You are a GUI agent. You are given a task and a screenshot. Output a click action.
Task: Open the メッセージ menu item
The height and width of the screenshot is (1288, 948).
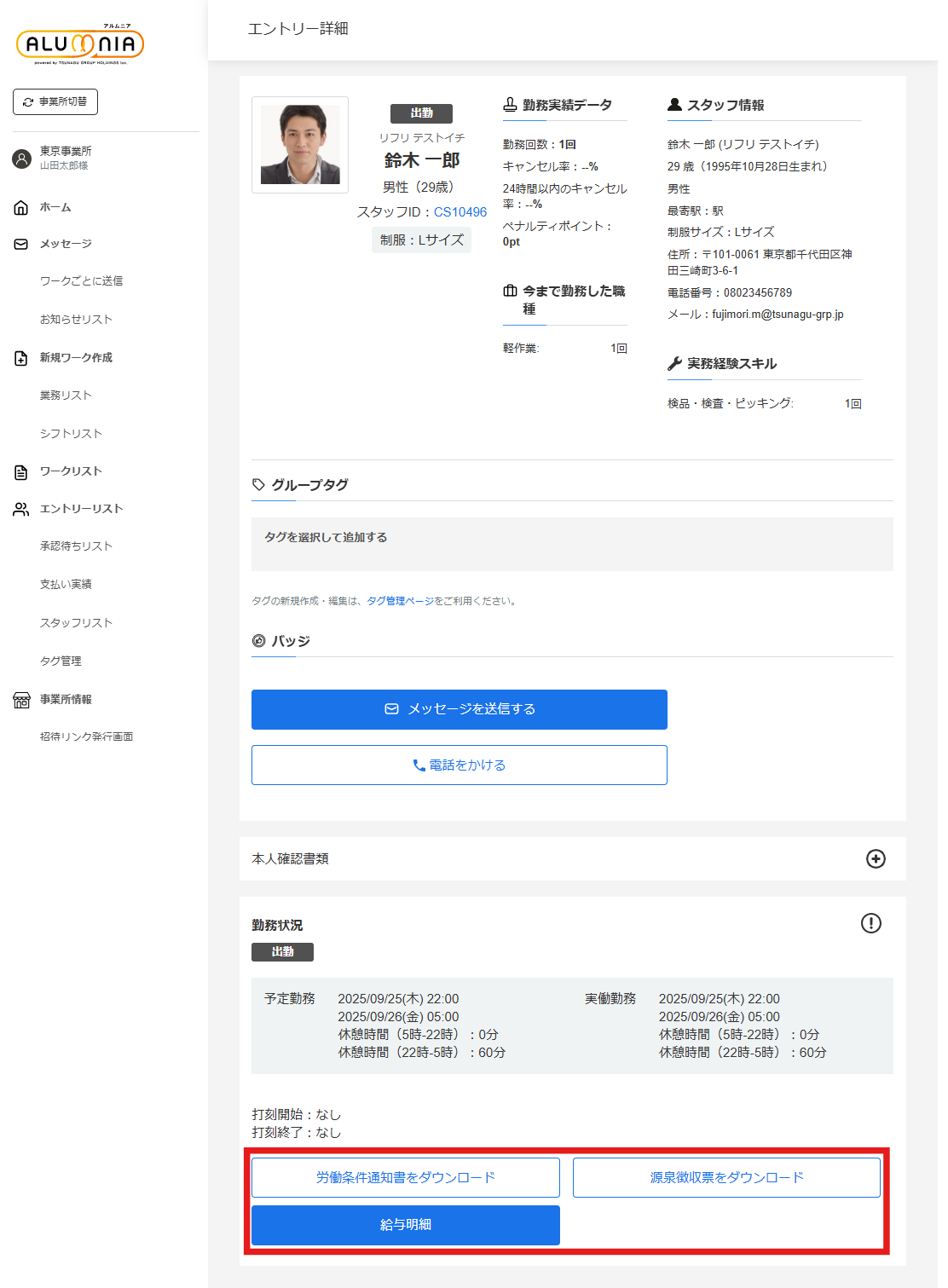click(x=66, y=244)
